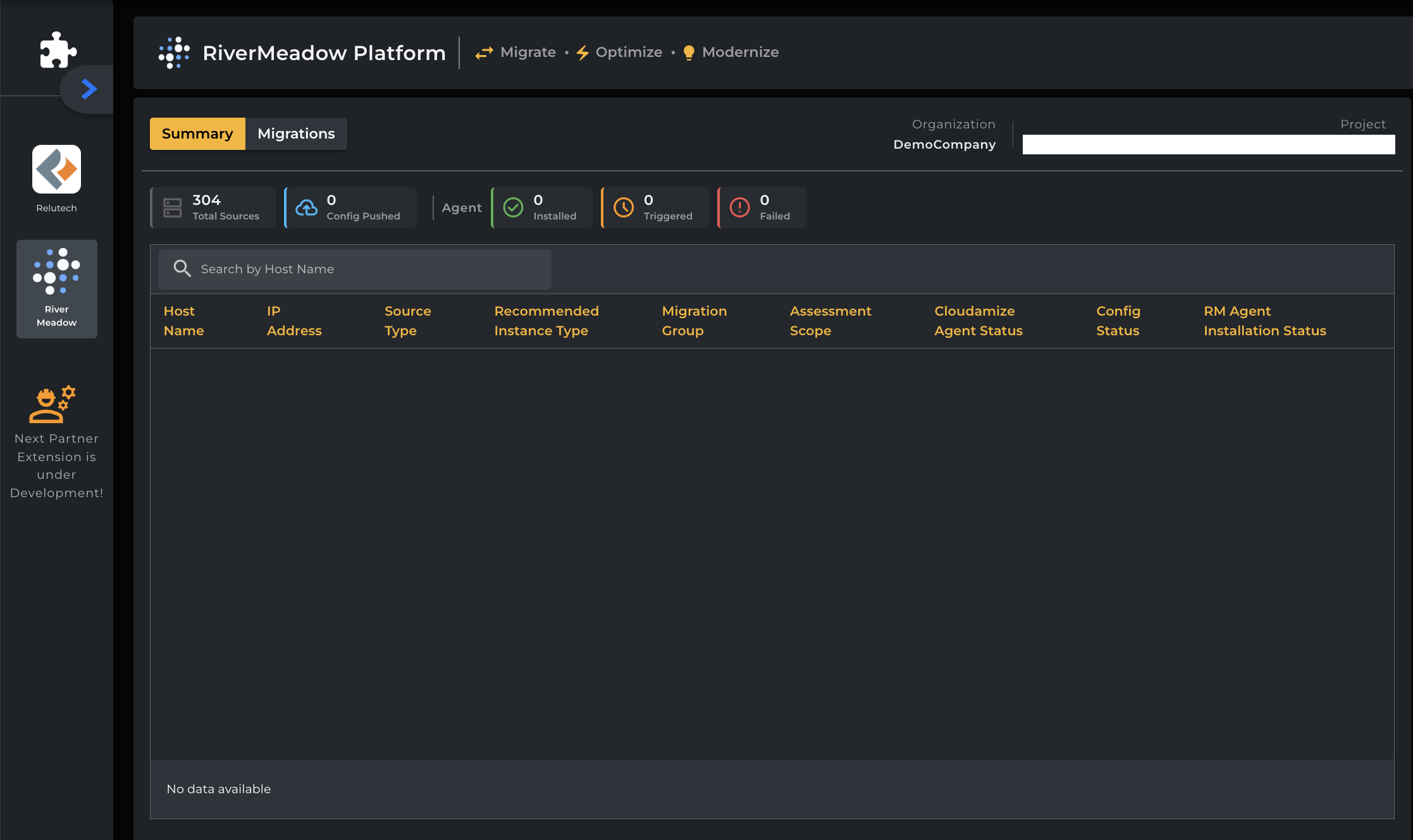This screenshot has width=1413, height=840.
Task: Click the Failed red alert icon
Action: (x=739, y=207)
